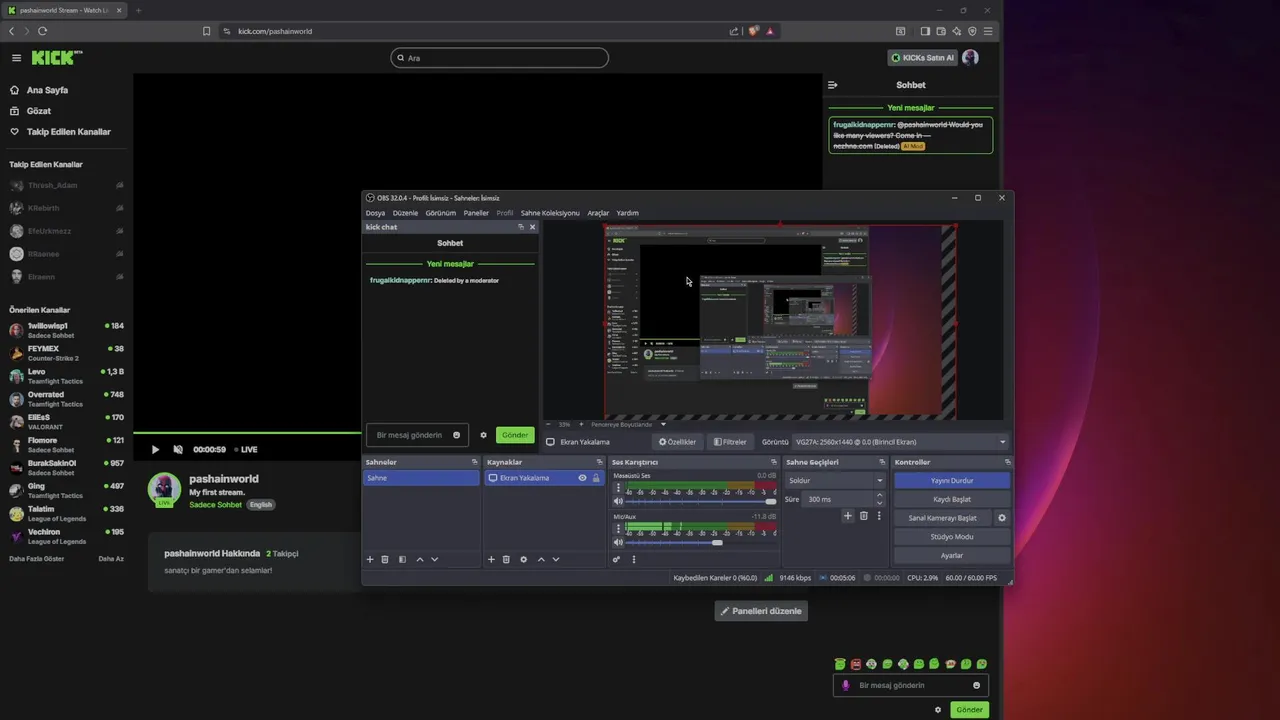Image resolution: width=1280 pixels, height=720 pixels.
Task: Click Panelleri düzenle on Kick page
Action: 761,611
